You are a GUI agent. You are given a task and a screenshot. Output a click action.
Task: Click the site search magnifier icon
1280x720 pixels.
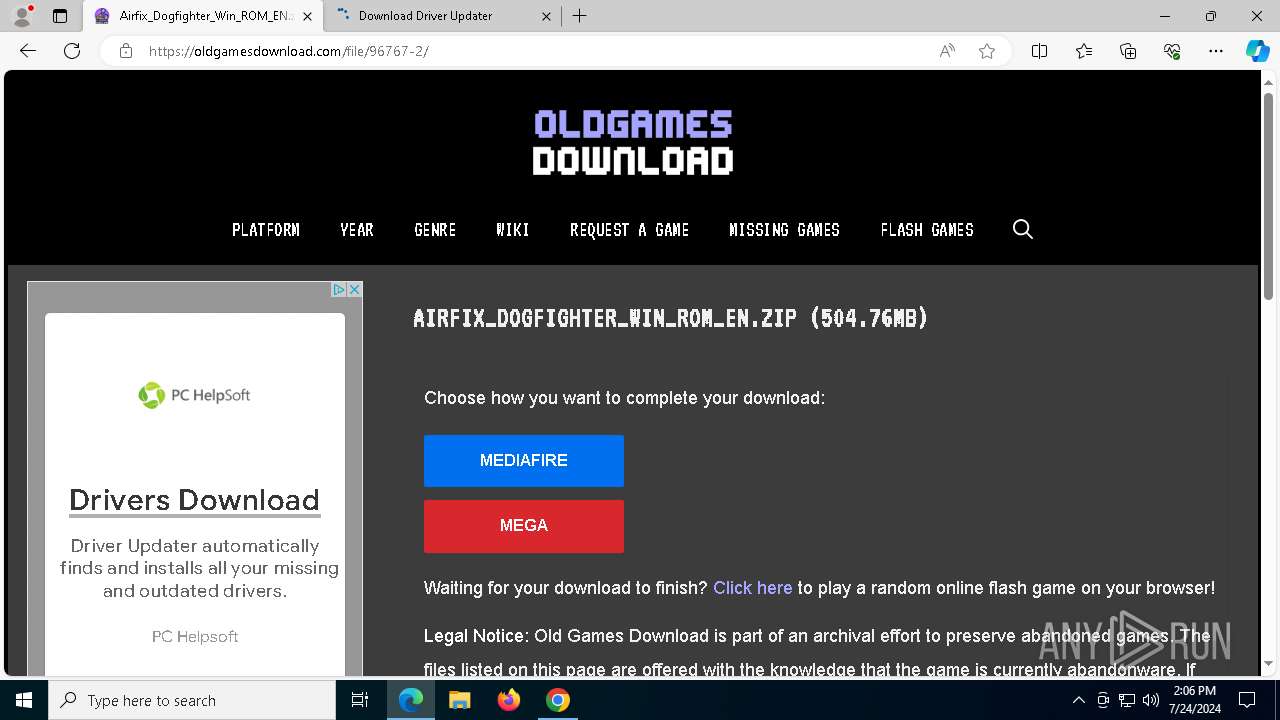1022,229
